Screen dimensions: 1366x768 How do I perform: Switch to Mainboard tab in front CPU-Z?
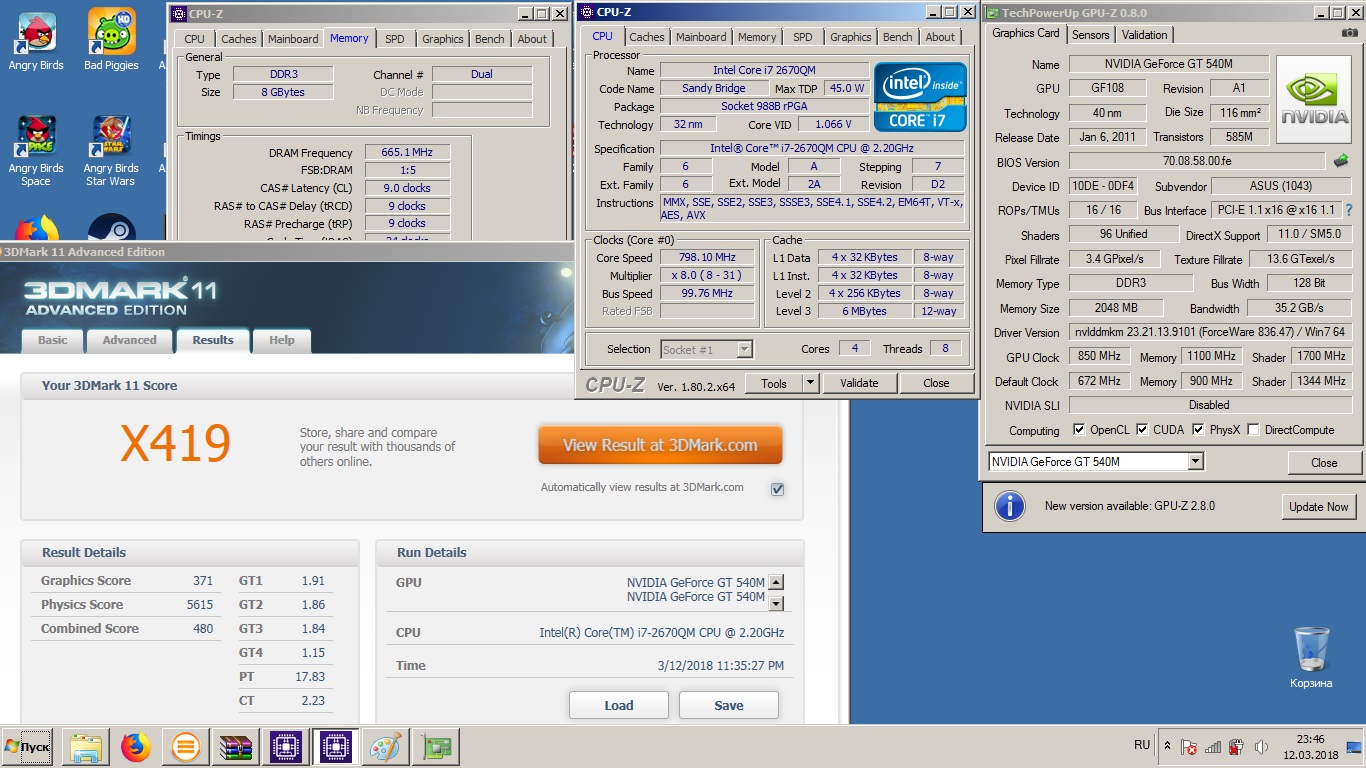click(701, 37)
